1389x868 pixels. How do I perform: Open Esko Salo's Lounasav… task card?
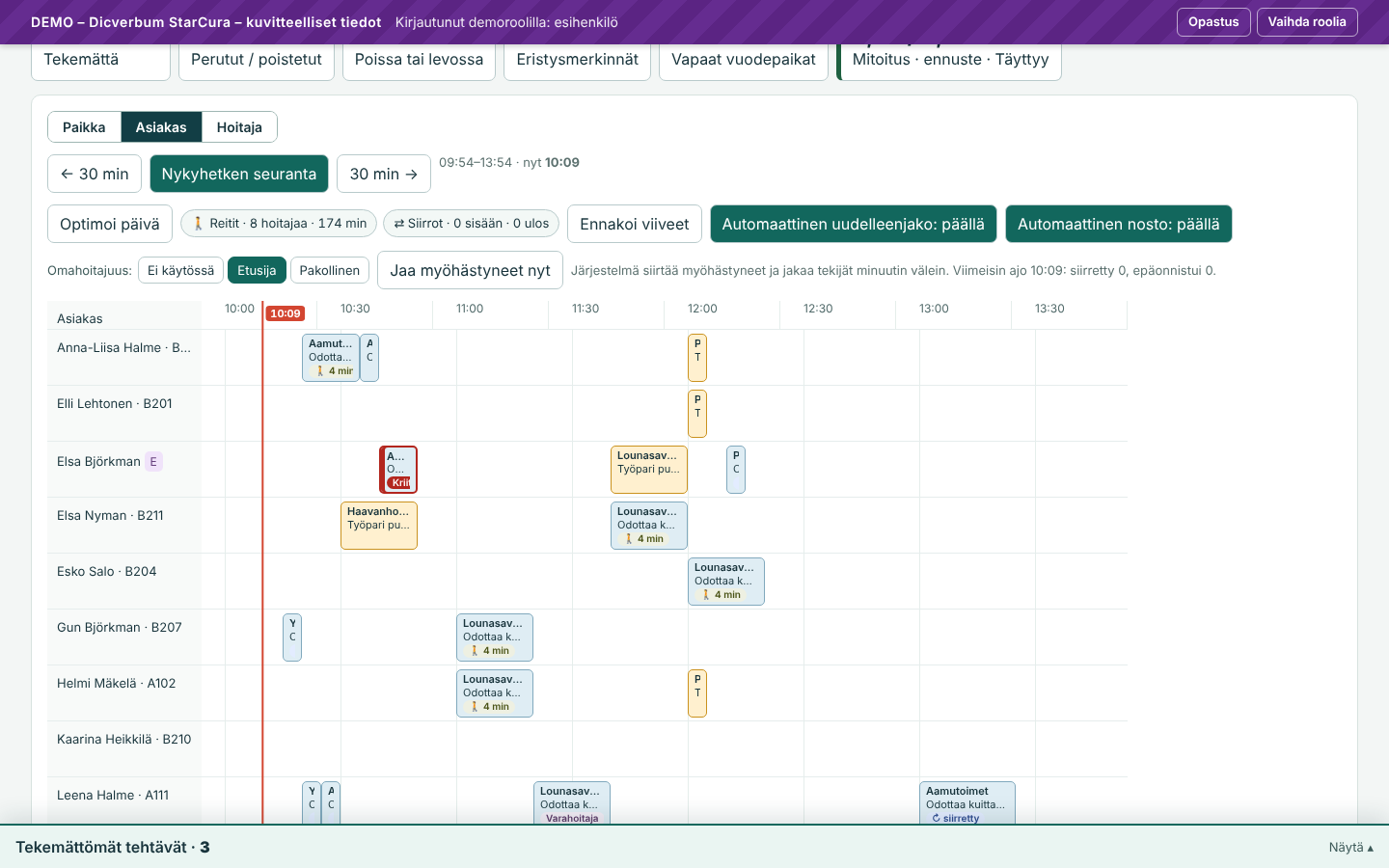pos(726,582)
